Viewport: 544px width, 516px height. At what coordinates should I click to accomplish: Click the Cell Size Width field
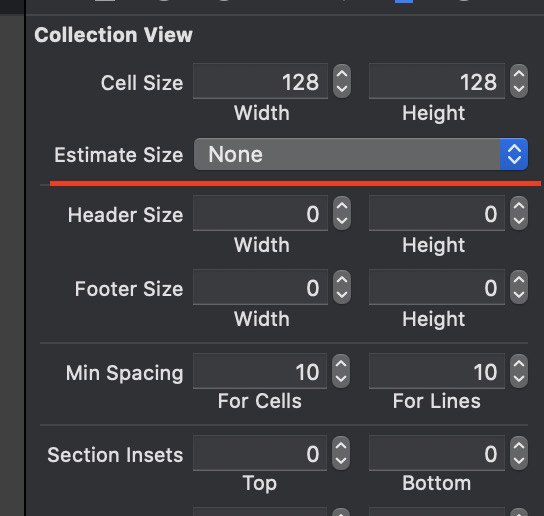coord(260,81)
